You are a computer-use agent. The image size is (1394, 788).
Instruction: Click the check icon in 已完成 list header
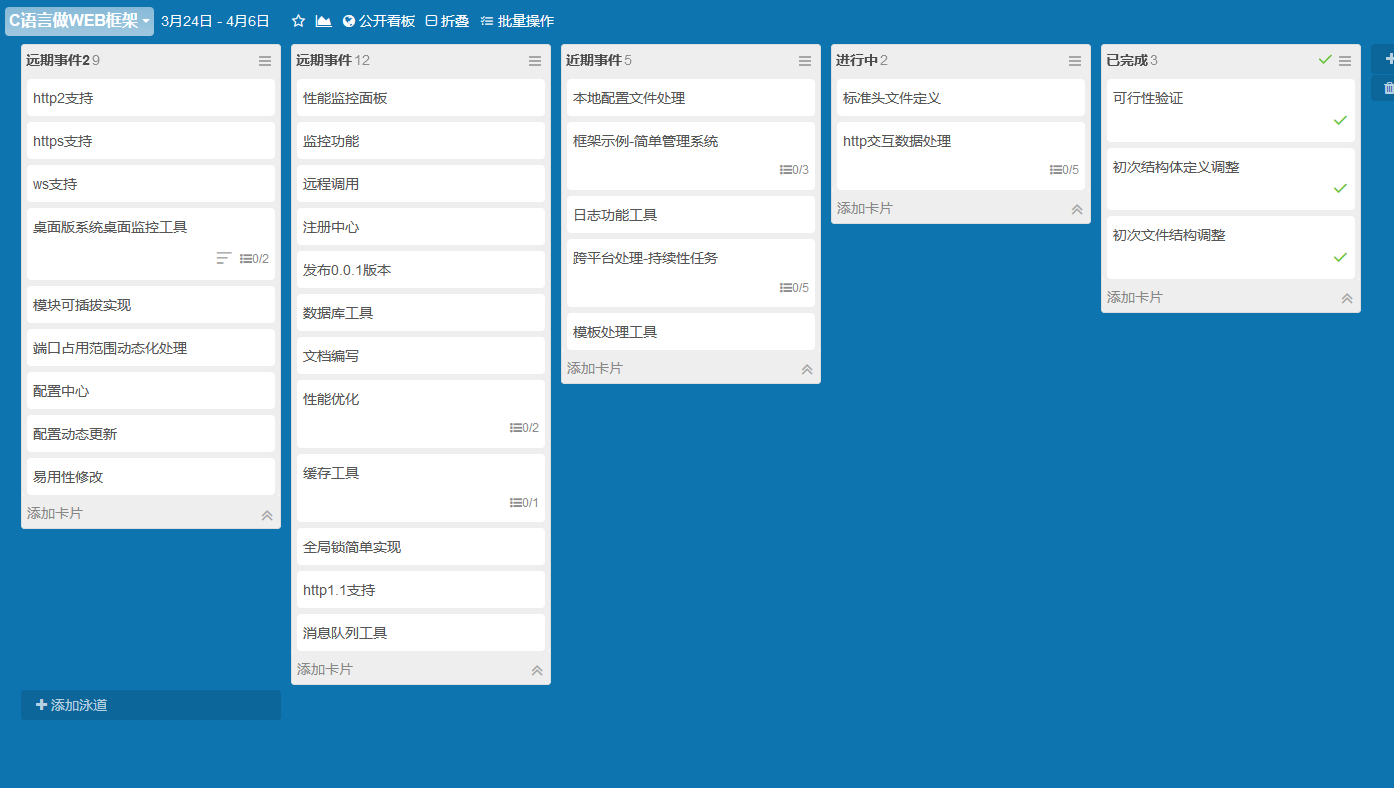(1325, 60)
